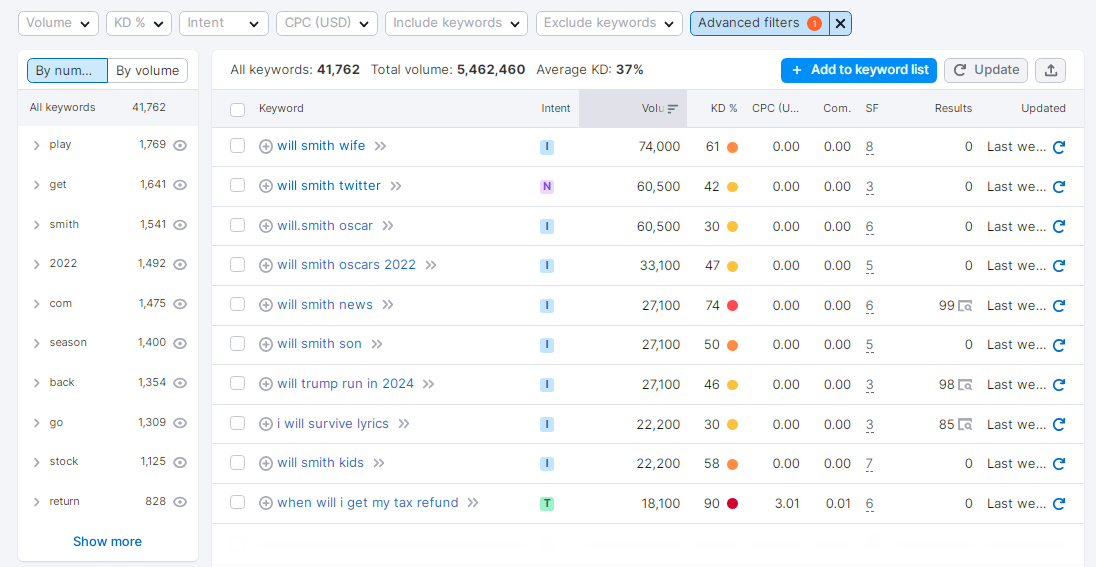Sort by Results column header
The image size is (1096, 567).
coord(953,108)
